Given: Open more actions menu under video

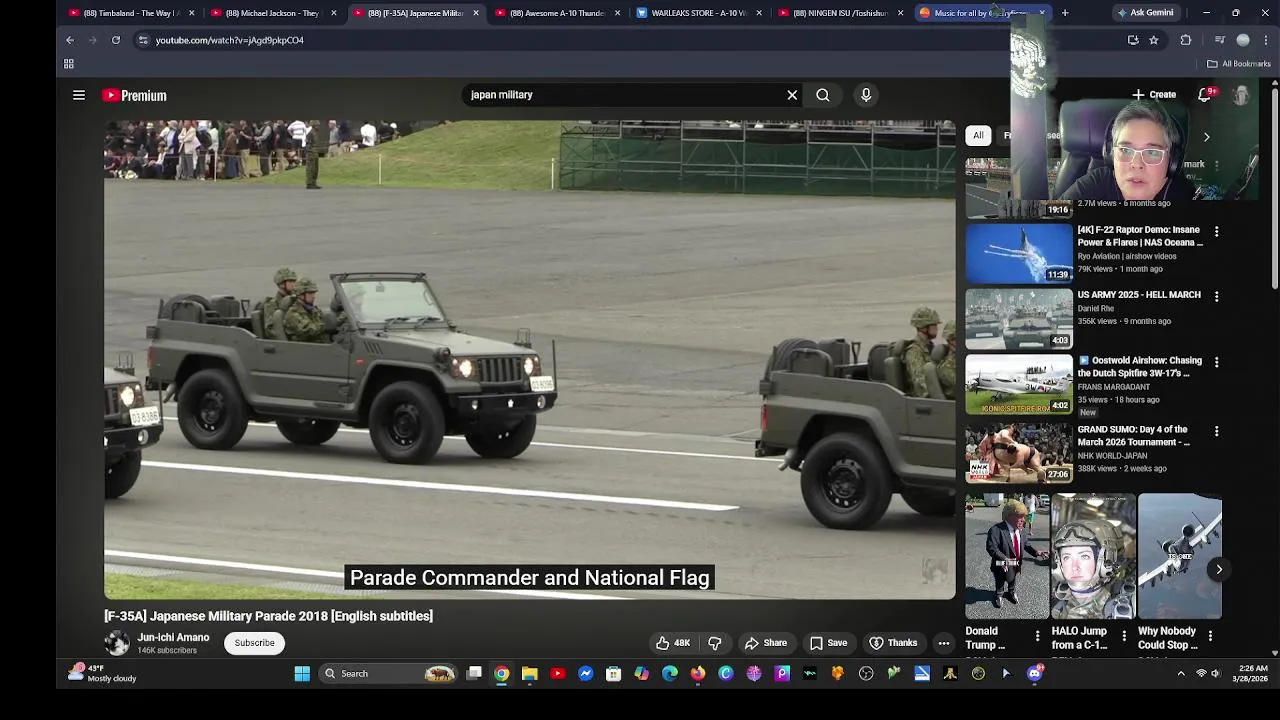Looking at the screenshot, I should 944,643.
